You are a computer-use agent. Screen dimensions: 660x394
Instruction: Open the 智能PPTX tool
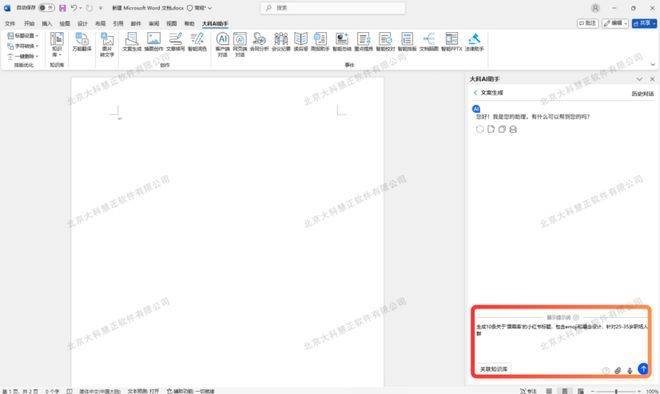(x=452, y=42)
